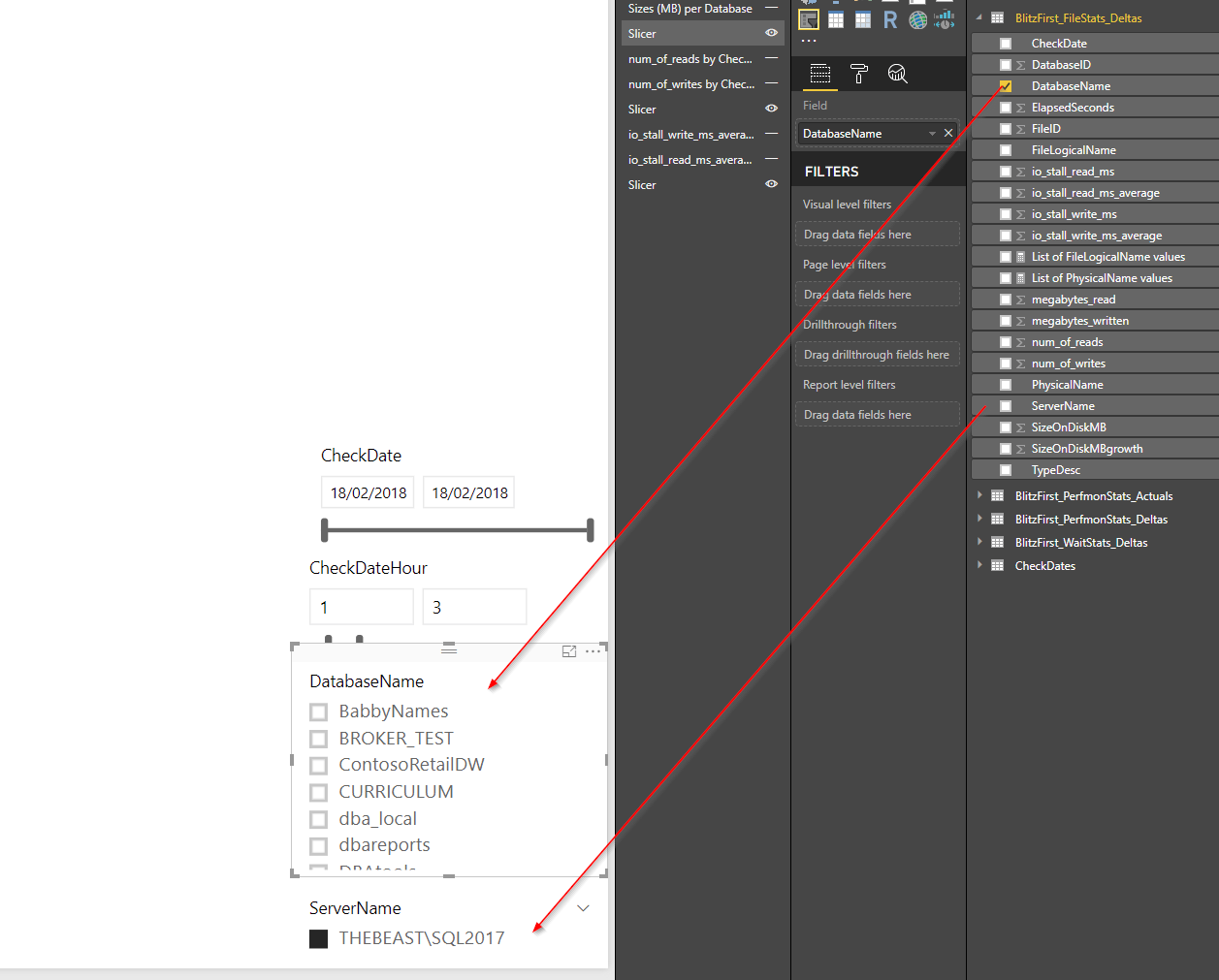This screenshot has height=980, width=1219.
Task: Expand BlitzFirst_PerfmonStats_Actuals table
Action: (x=979, y=495)
